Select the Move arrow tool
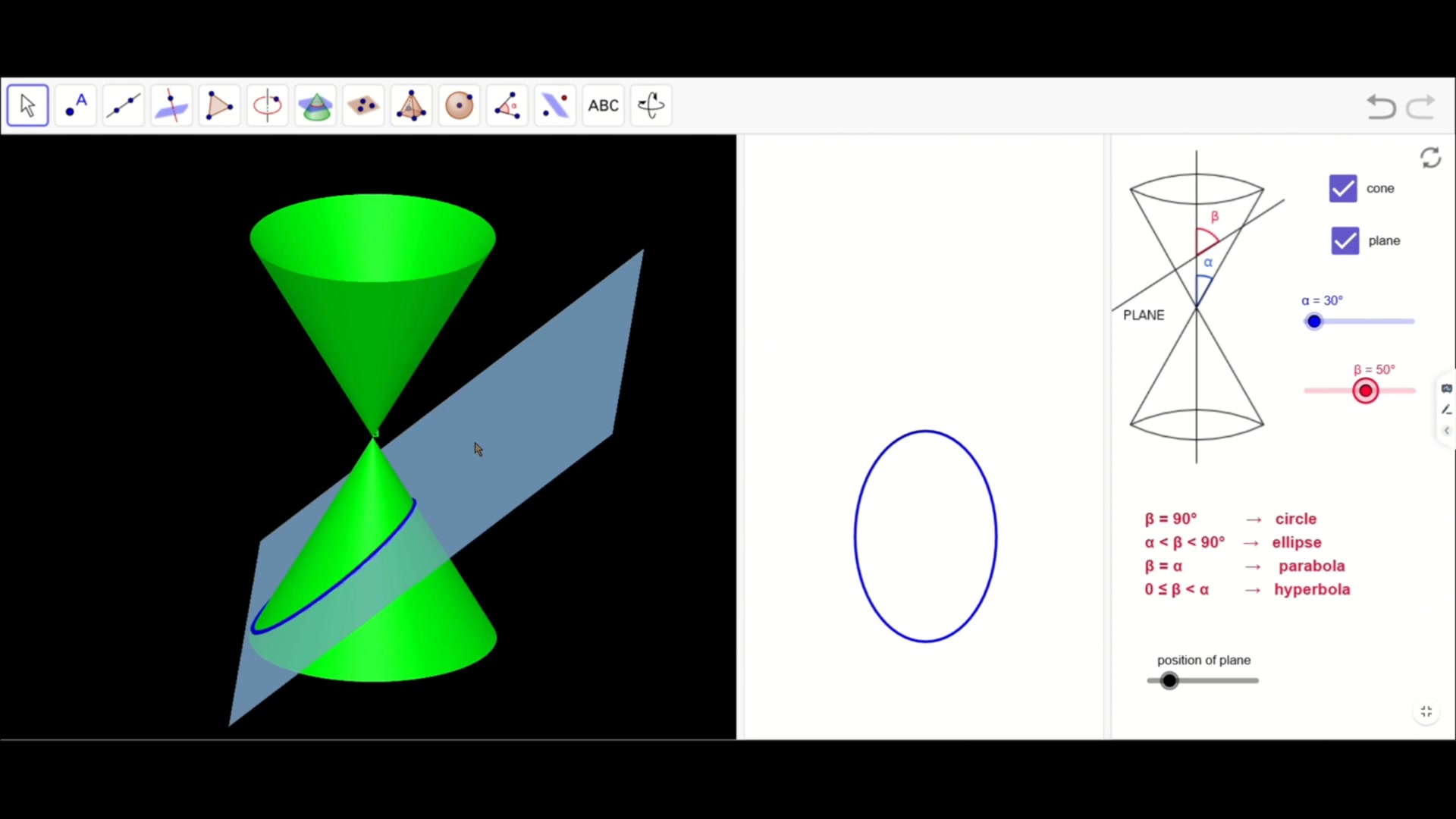The height and width of the screenshot is (819, 1456). tap(27, 105)
